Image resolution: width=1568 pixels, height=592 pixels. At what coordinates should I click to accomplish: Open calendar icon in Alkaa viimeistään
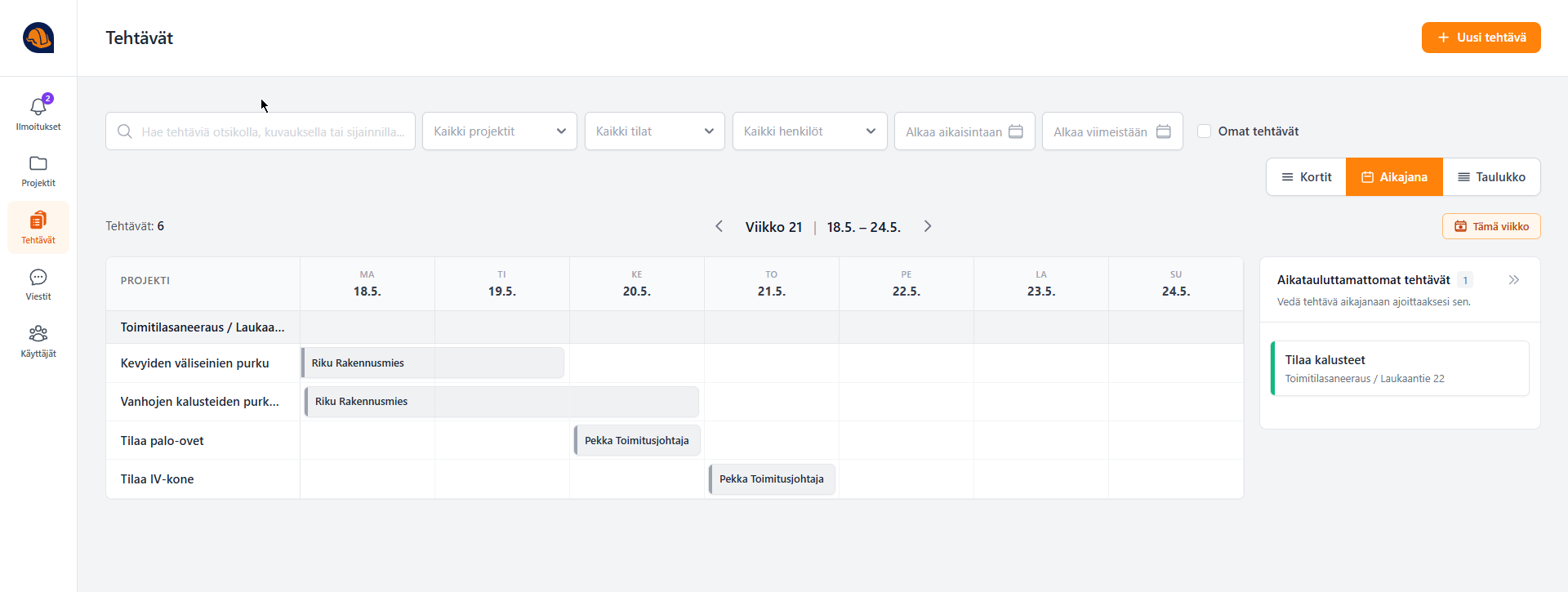pyautogui.click(x=1164, y=131)
